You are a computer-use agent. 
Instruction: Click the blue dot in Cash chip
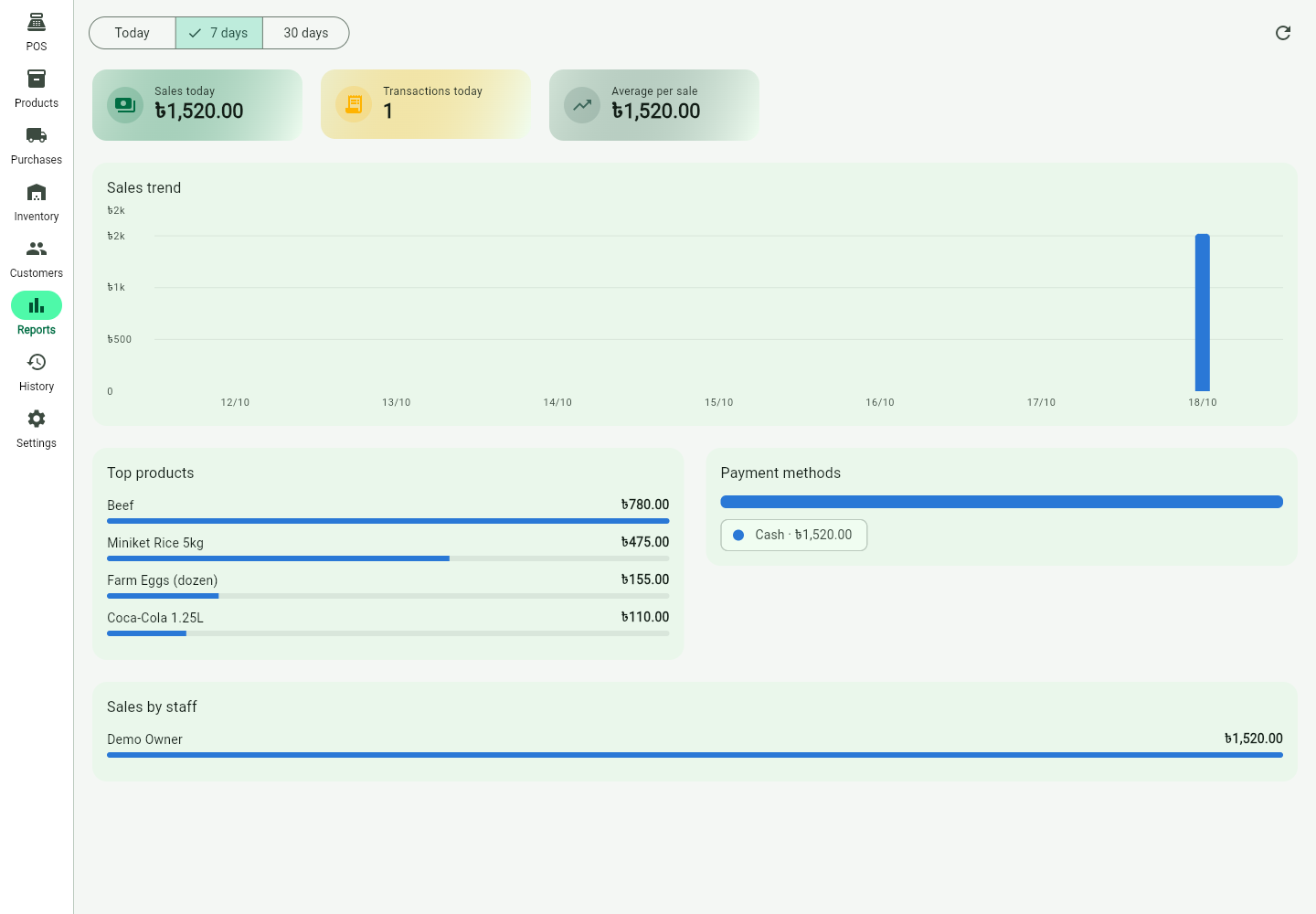point(738,535)
